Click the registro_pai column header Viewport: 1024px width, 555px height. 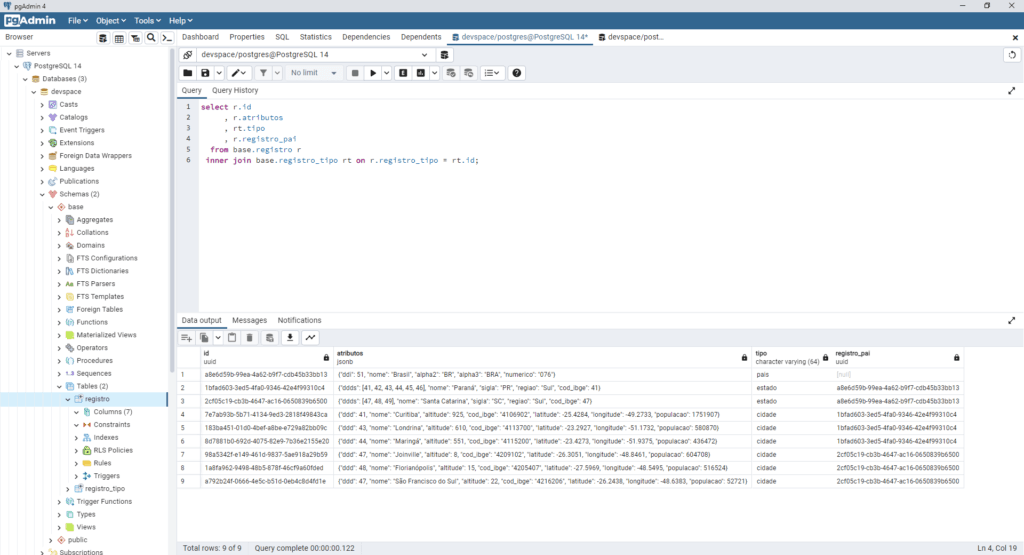tap(897, 357)
